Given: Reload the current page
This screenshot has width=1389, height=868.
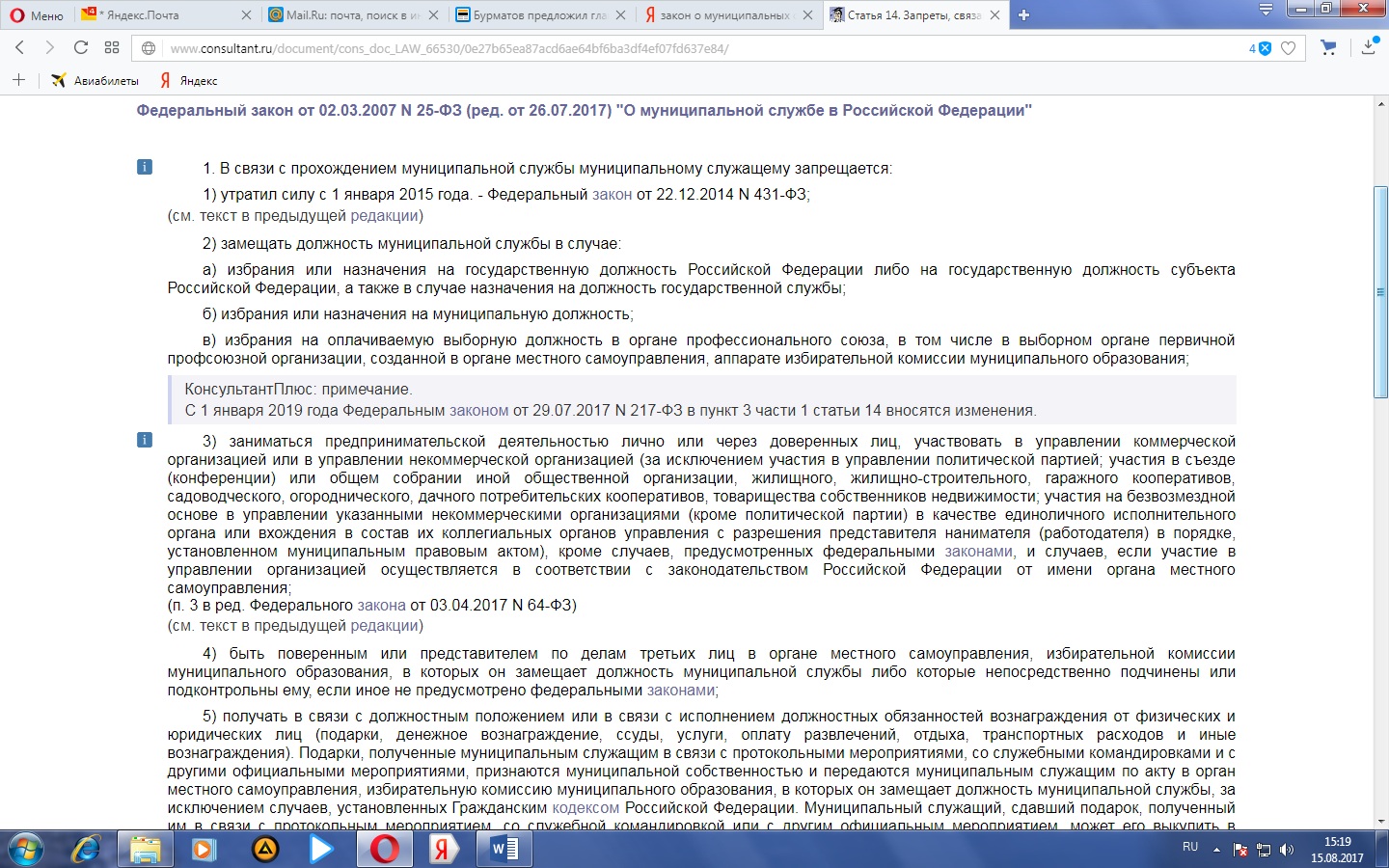Looking at the screenshot, I should [x=81, y=48].
